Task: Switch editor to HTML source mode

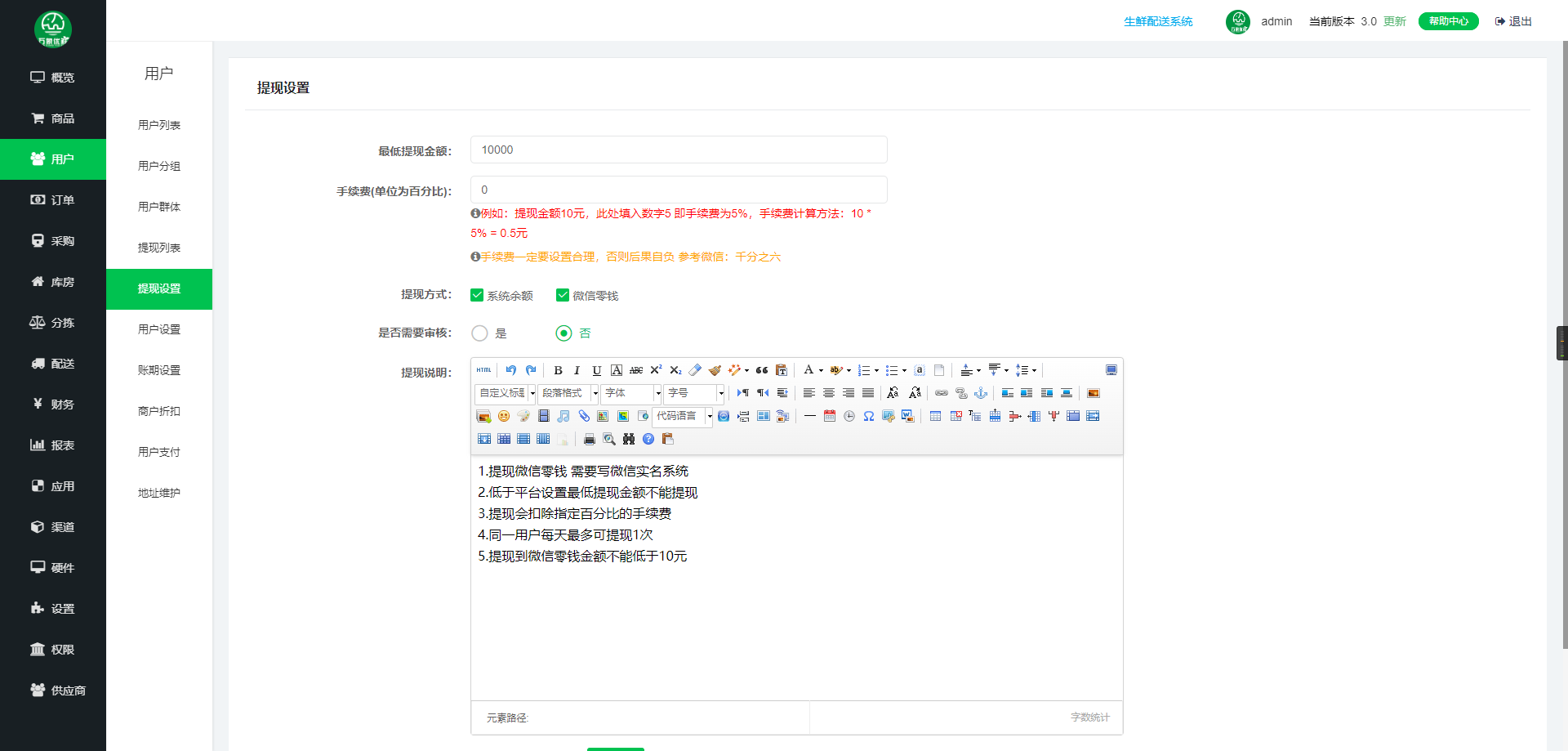Action: tap(483, 370)
